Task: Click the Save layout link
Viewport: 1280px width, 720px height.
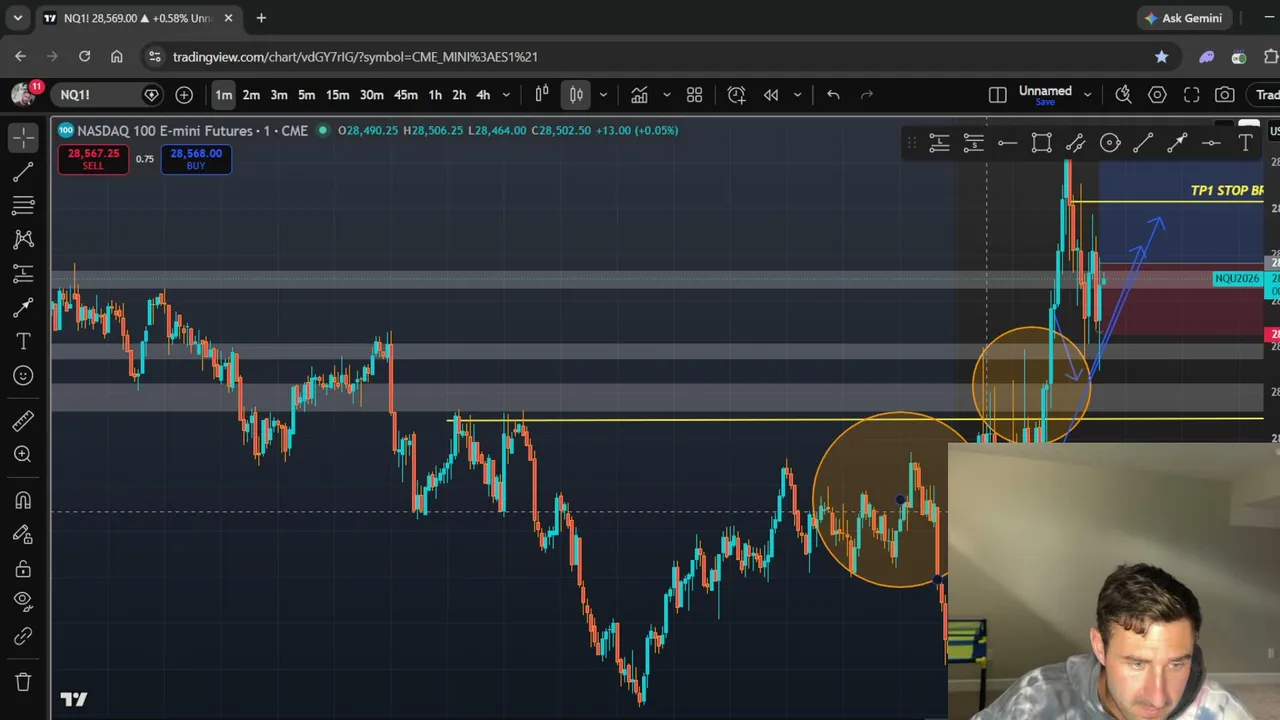Action: point(1045,102)
